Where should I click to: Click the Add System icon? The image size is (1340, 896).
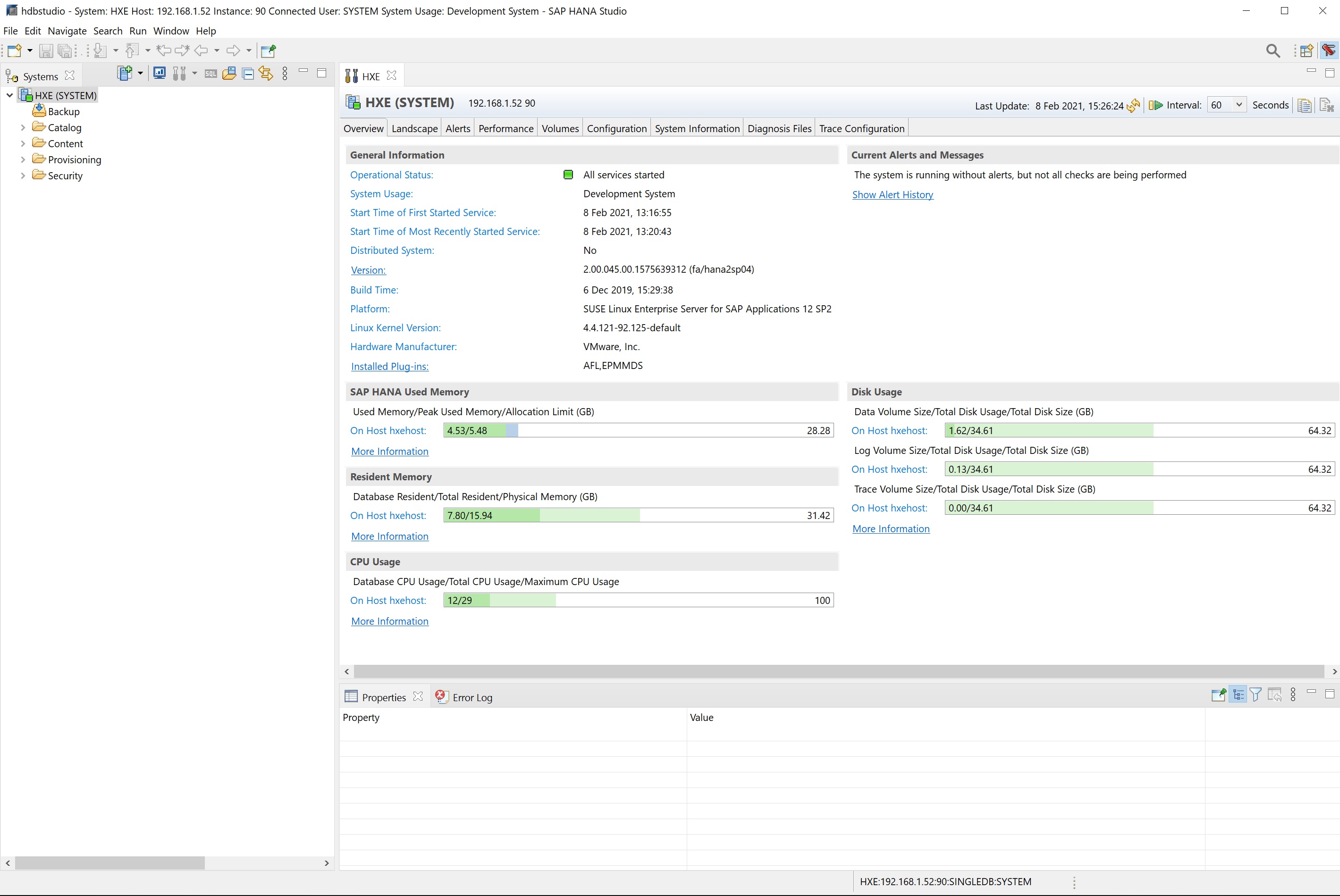tap(124, 73)
